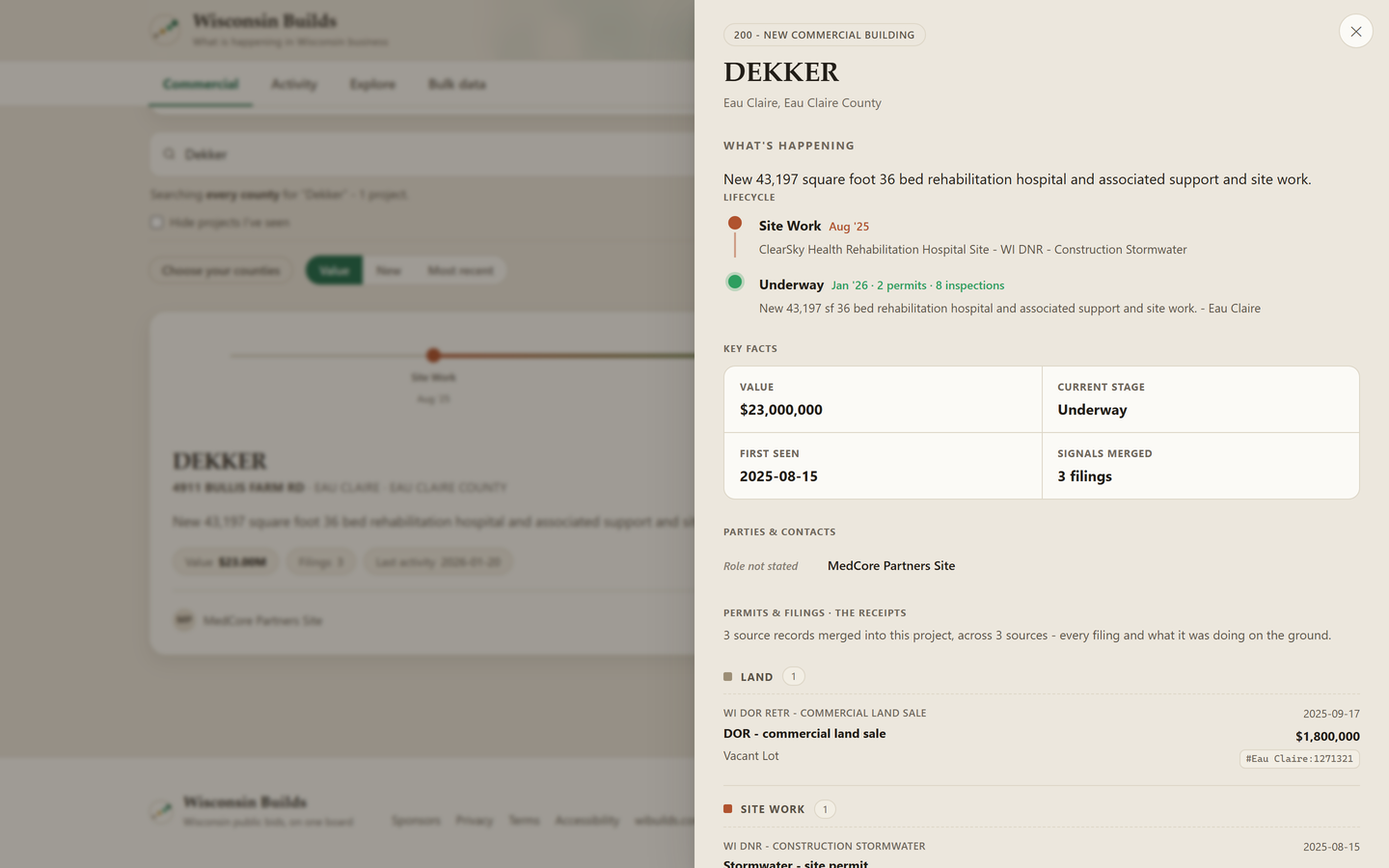1389x868 pixels.
Task: Select the Value sort option
Action: [335, 271]
